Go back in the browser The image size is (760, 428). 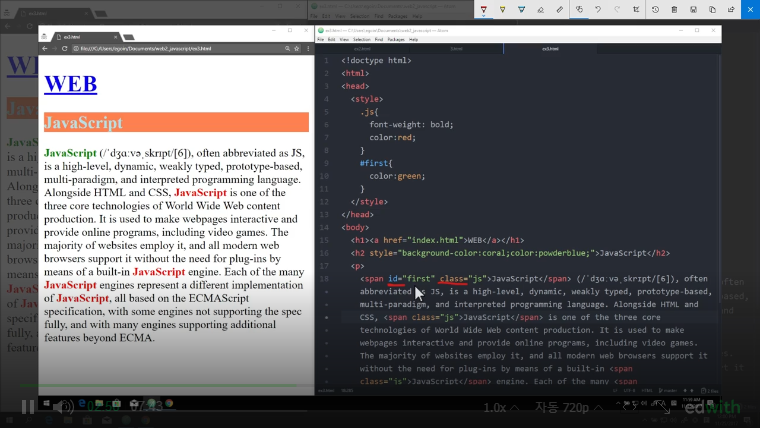45,48
